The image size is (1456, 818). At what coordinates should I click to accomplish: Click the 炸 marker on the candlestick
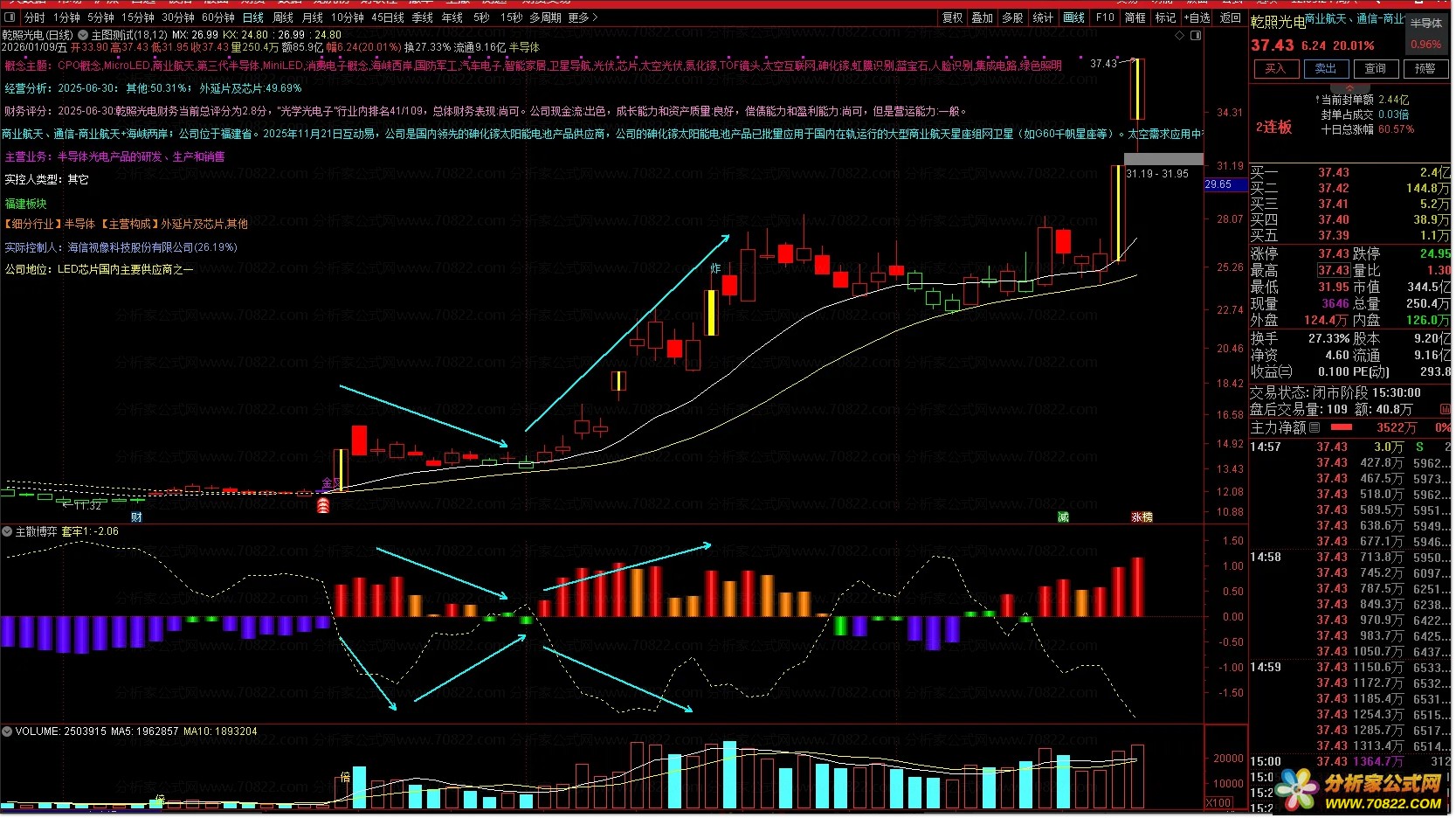point(716,268)
